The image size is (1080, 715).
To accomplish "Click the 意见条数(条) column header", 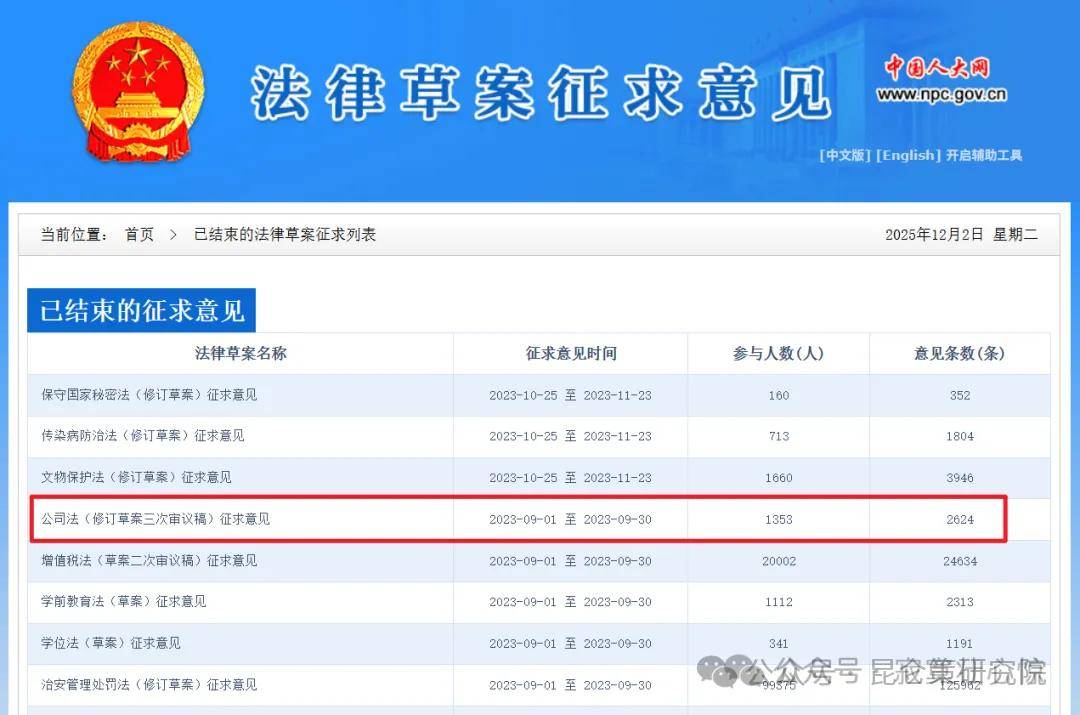I will 959,353.
